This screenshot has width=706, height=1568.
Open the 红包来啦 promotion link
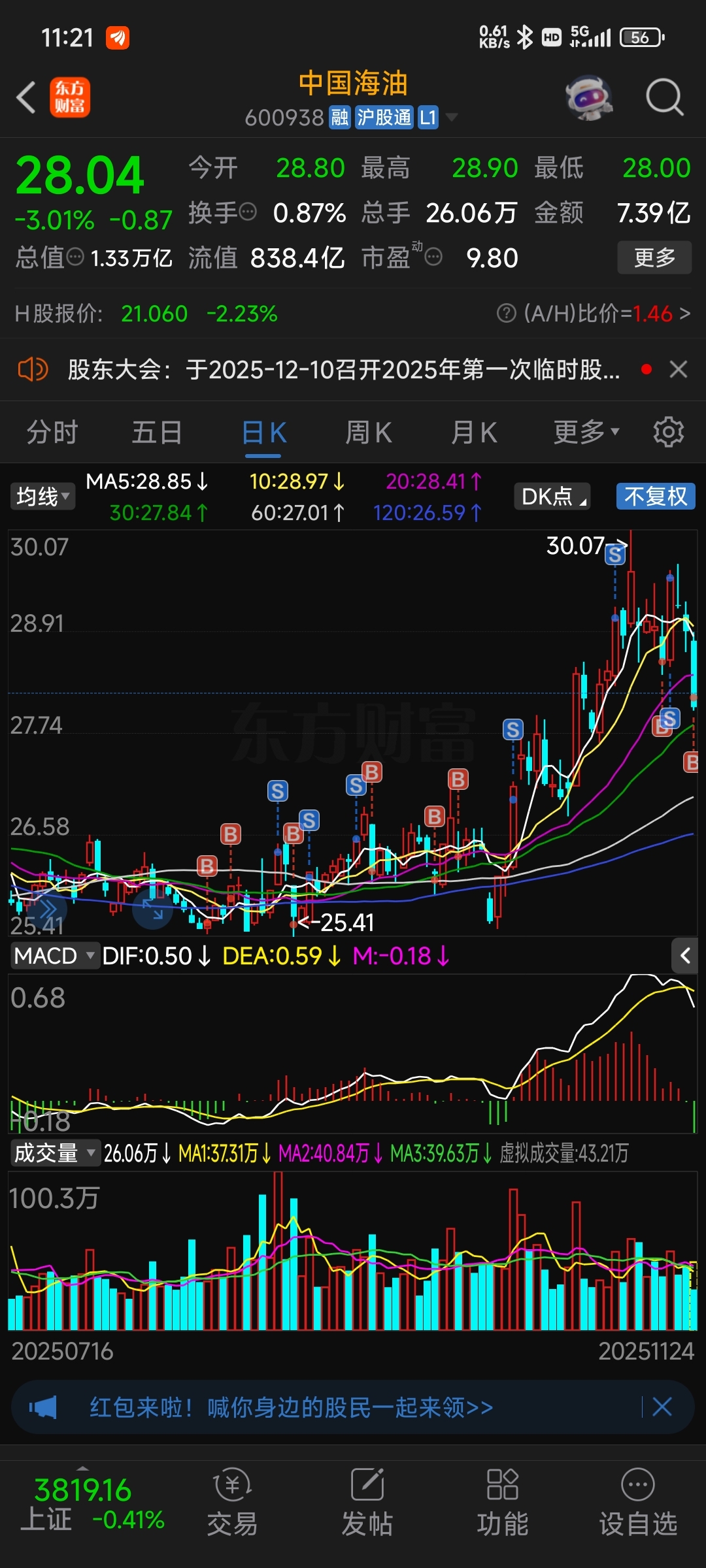pos(292,1407)
